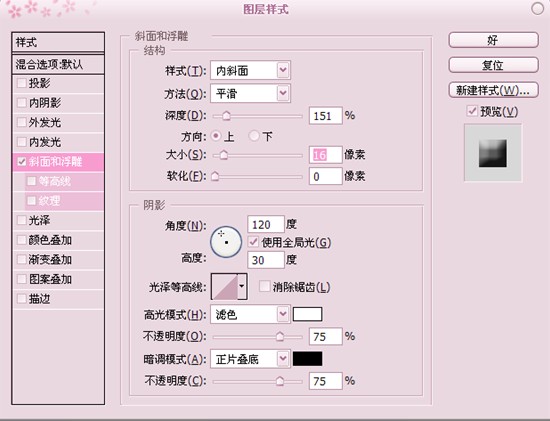Click the 深度 (Depth) slider handle

227,115
